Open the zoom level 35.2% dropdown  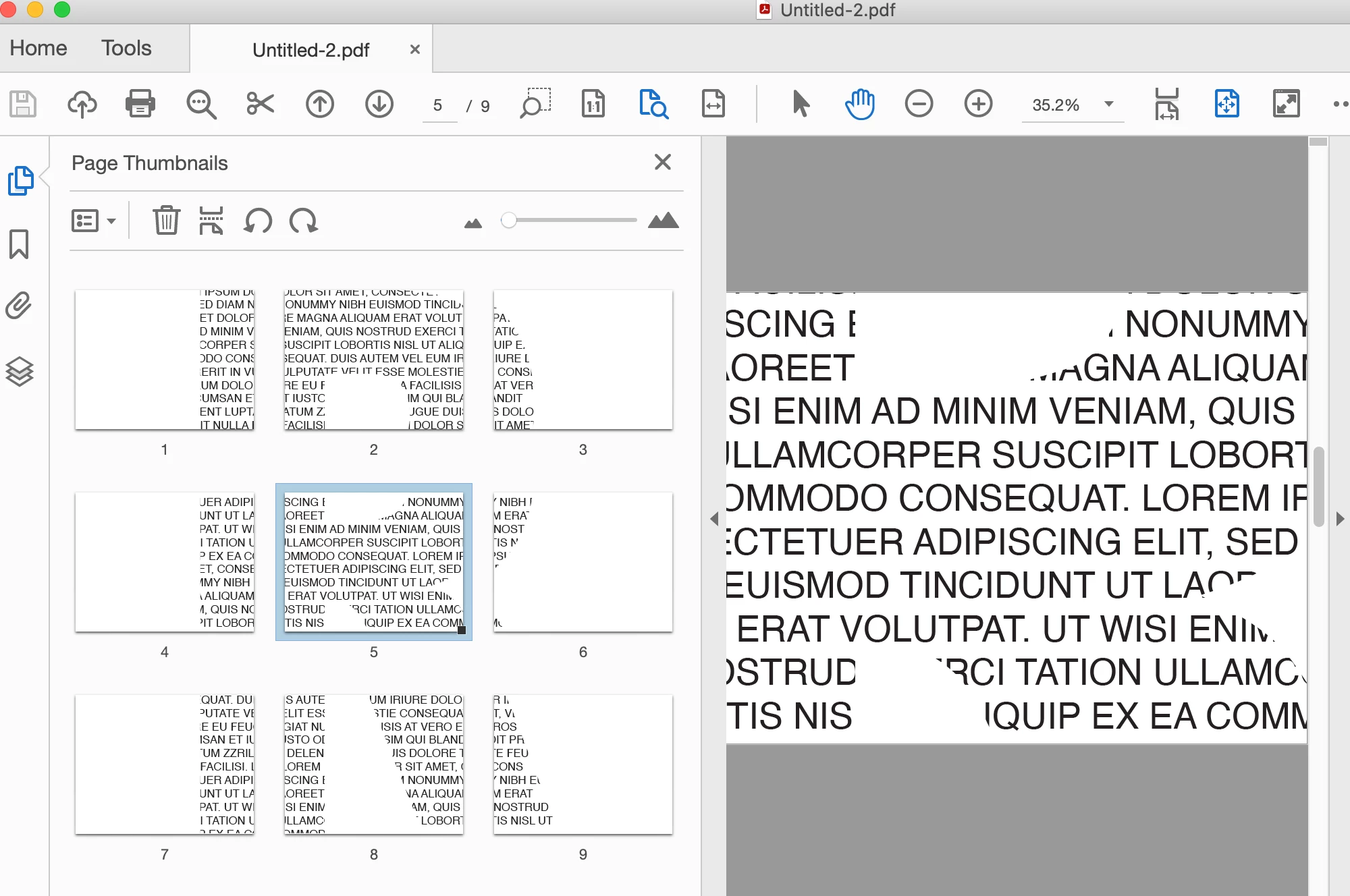point(1108,104)
